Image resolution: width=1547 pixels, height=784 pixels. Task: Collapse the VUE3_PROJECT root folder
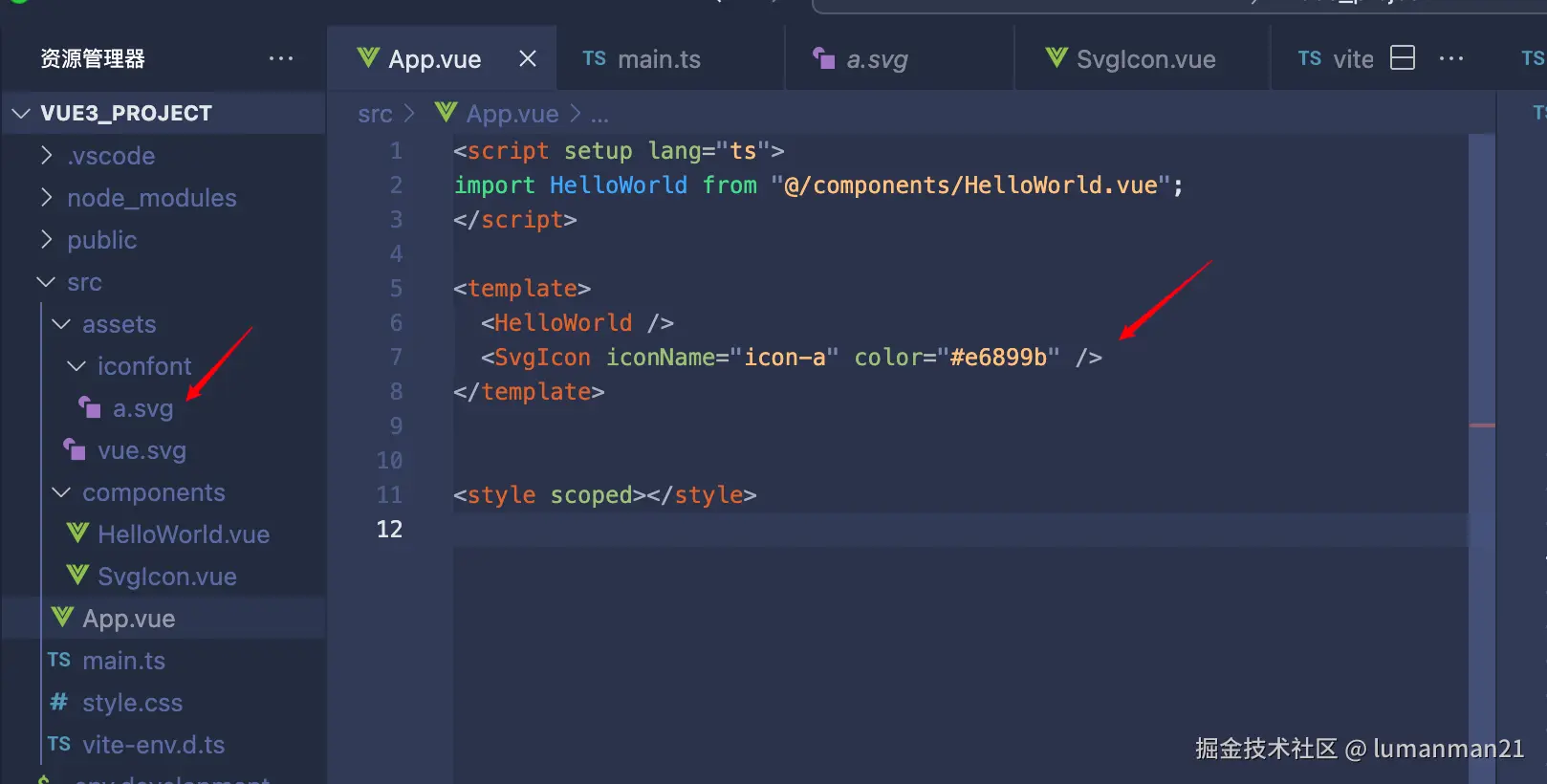coord(21,113)
